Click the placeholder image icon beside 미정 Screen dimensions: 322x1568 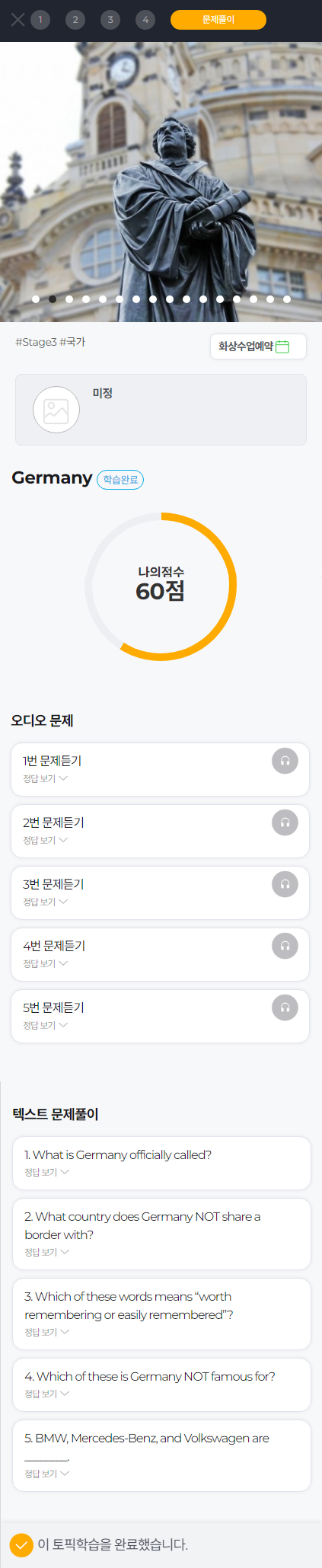point(56,410)
